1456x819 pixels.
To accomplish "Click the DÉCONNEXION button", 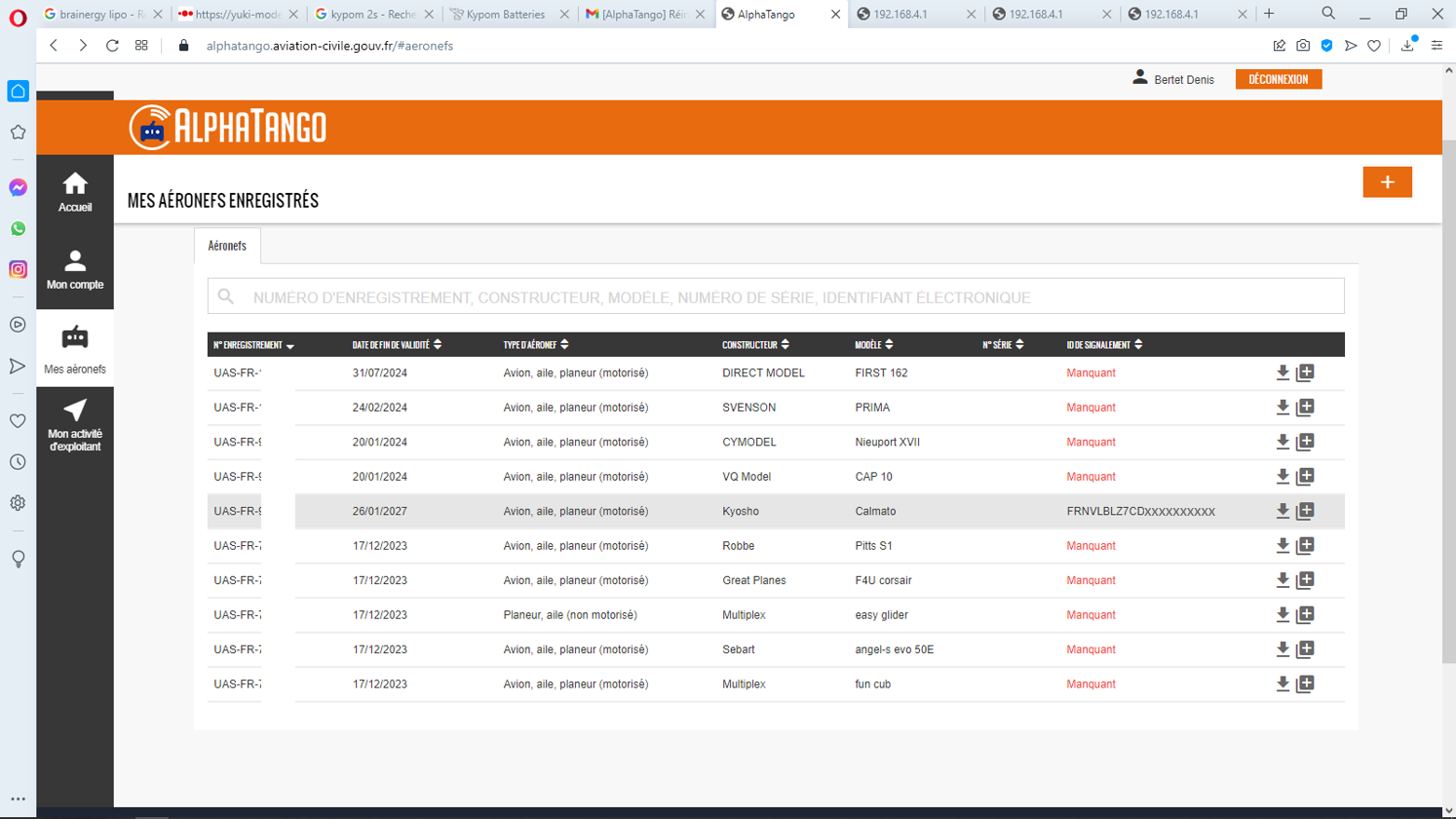I will click(x=1278, y=79).
